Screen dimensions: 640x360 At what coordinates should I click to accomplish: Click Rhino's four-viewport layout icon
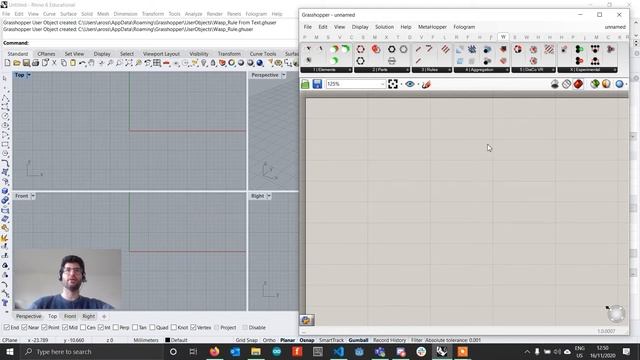coord(157,63)
